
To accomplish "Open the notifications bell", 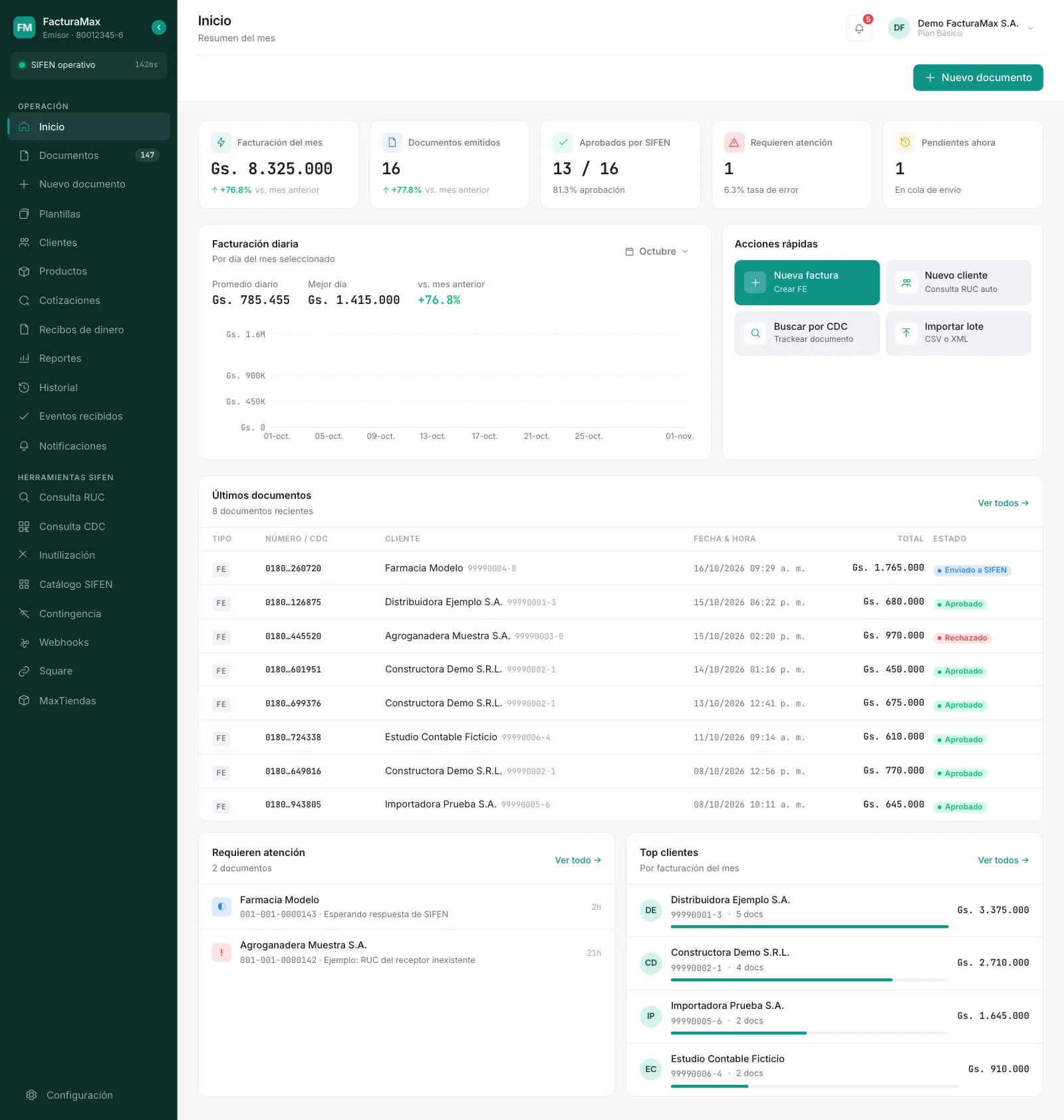I will pos(859,28).
